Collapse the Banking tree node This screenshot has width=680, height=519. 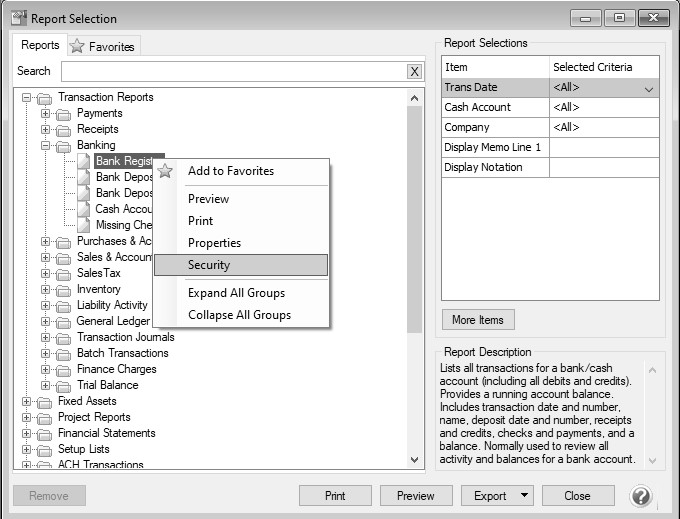[45, 145]
